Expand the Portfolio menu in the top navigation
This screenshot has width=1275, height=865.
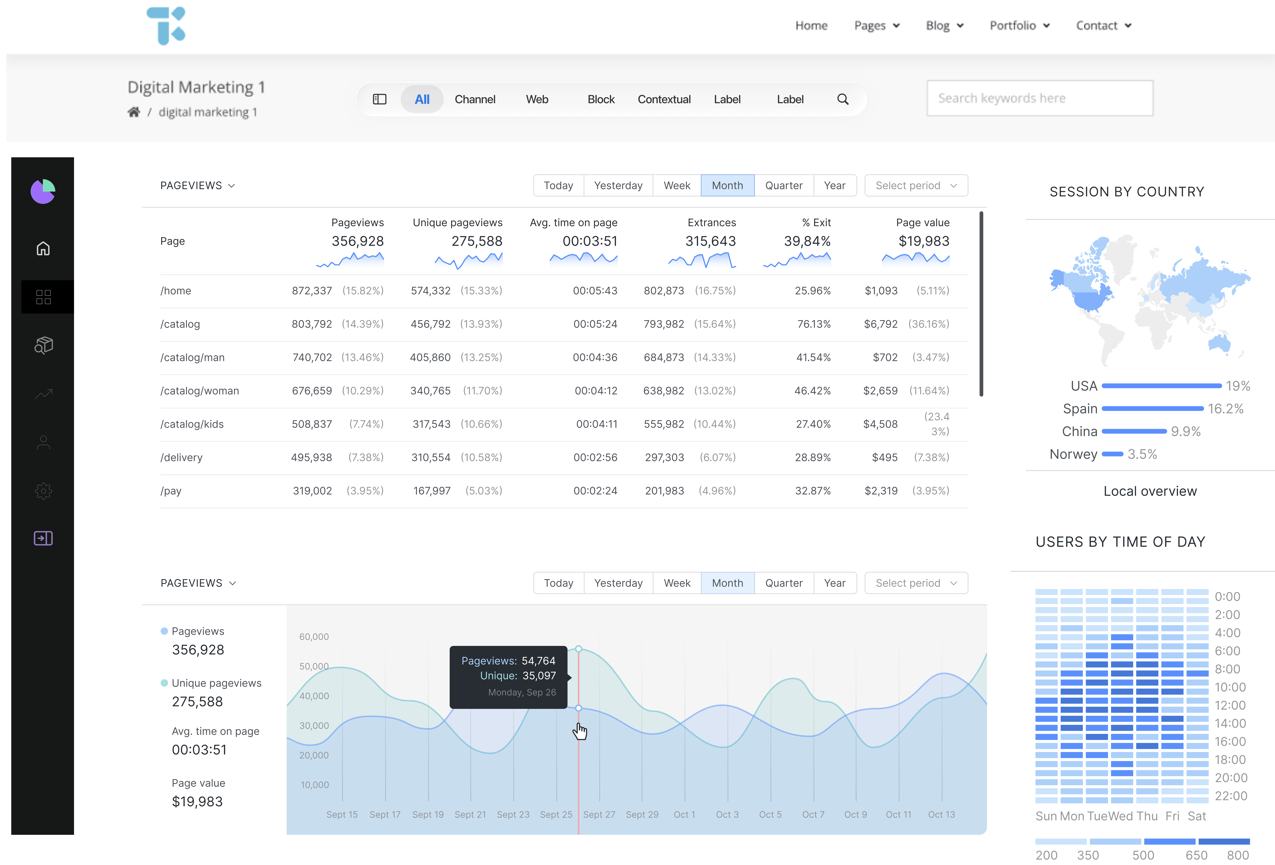click(x=1019, y=26)
